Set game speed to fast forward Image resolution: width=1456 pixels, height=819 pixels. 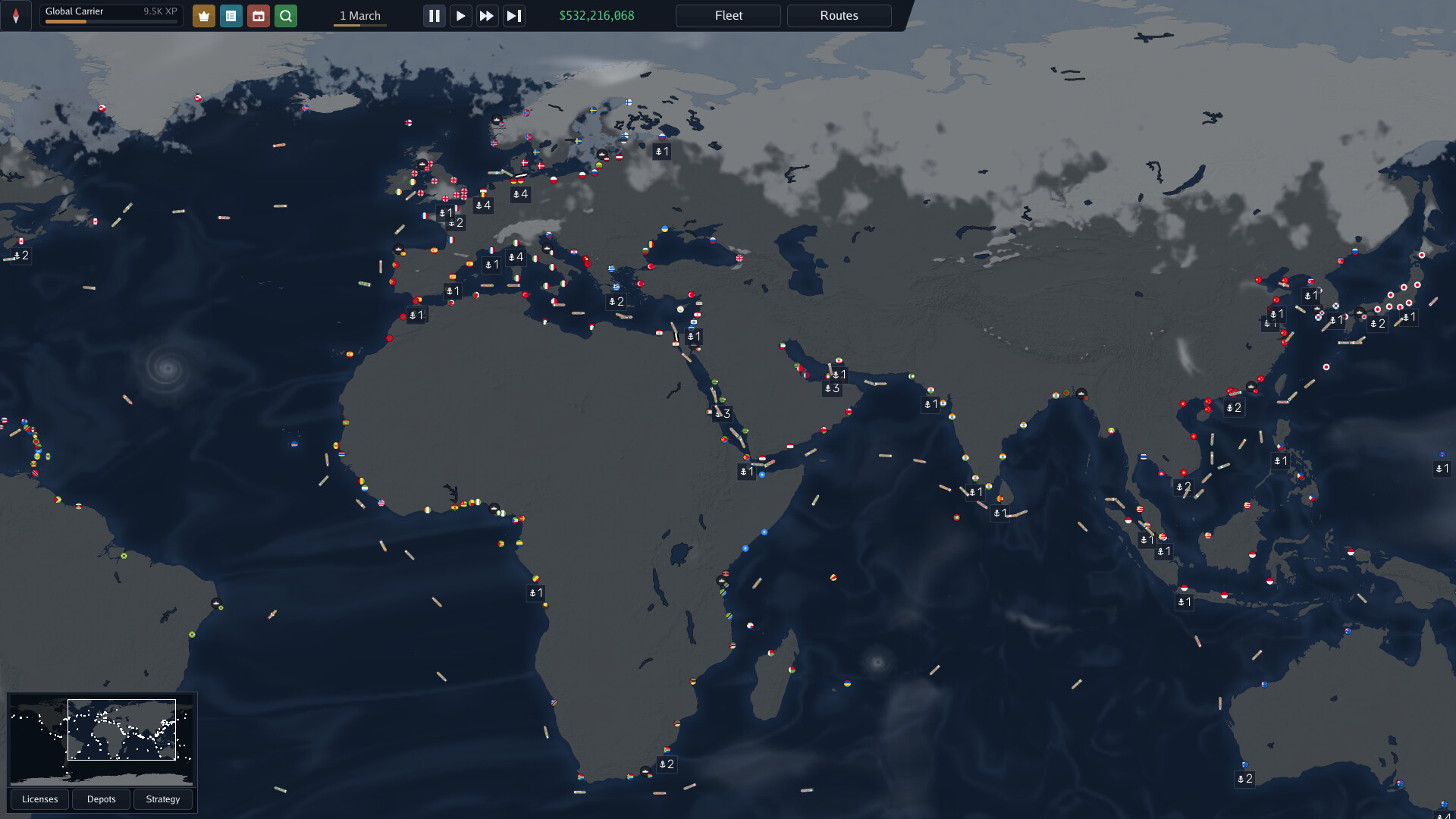487,16
